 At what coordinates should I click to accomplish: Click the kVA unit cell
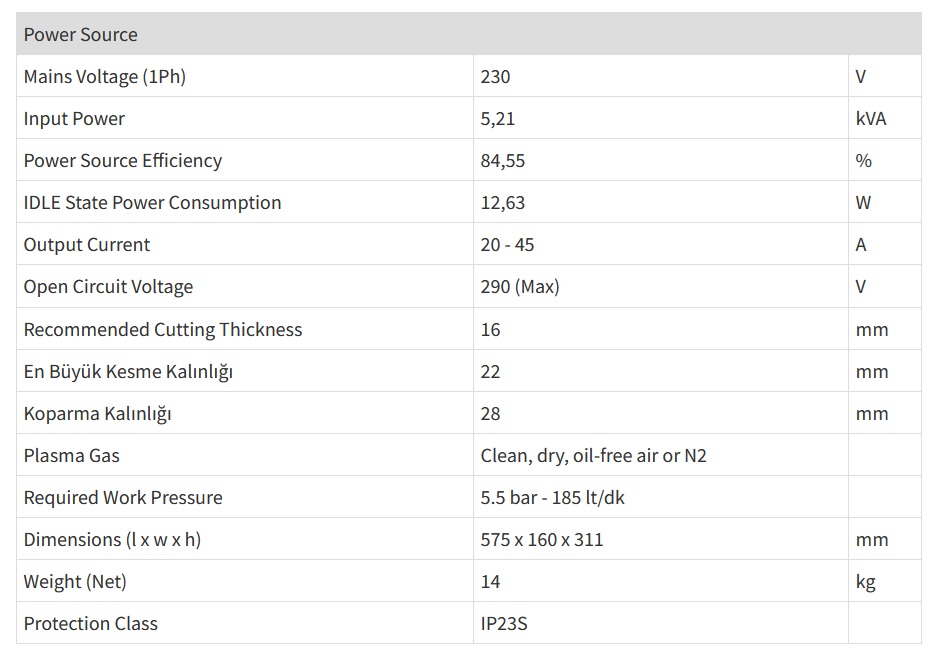tap(871, 119)
